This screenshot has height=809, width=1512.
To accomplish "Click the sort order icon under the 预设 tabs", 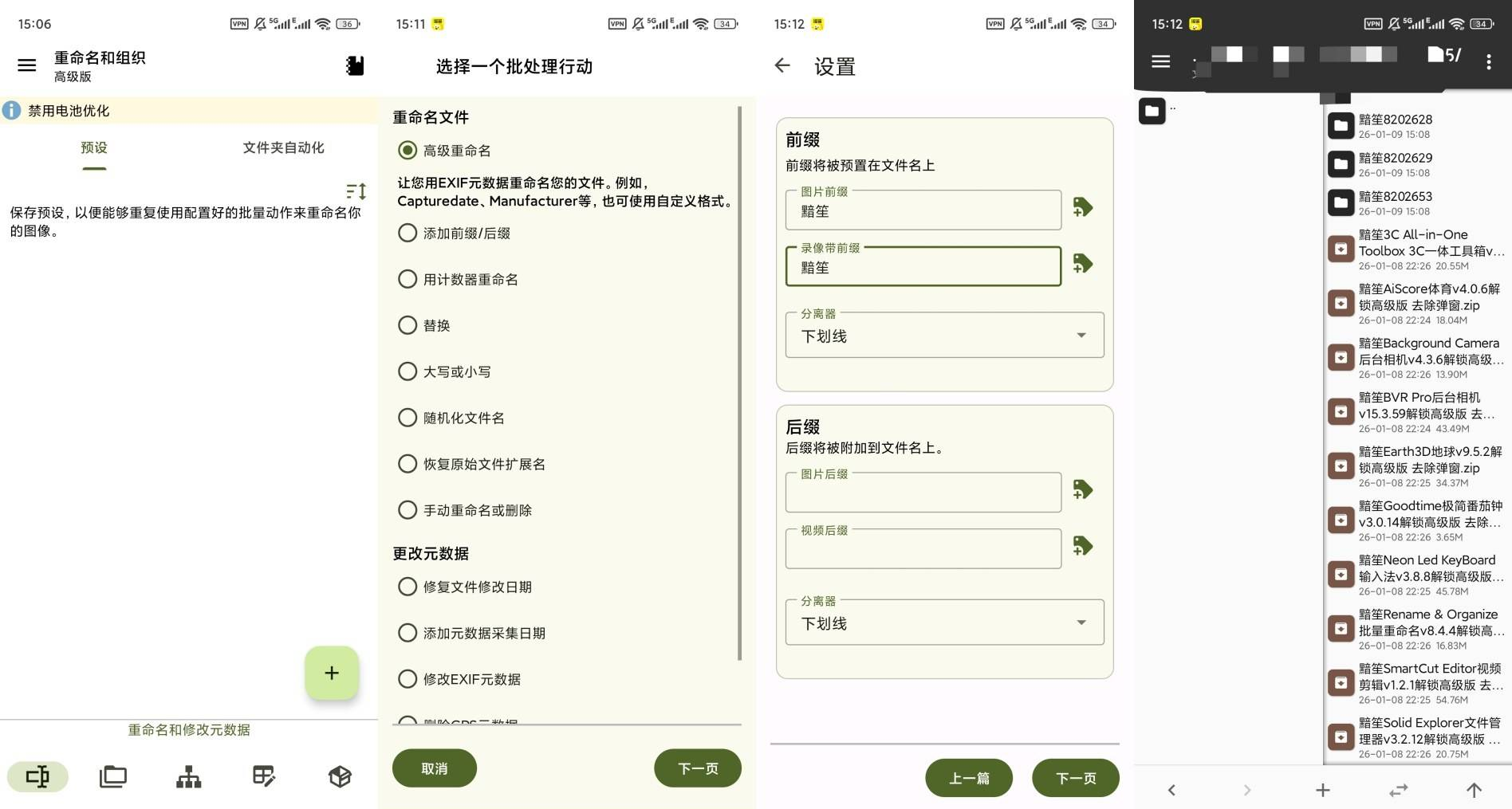I will 356,191.
